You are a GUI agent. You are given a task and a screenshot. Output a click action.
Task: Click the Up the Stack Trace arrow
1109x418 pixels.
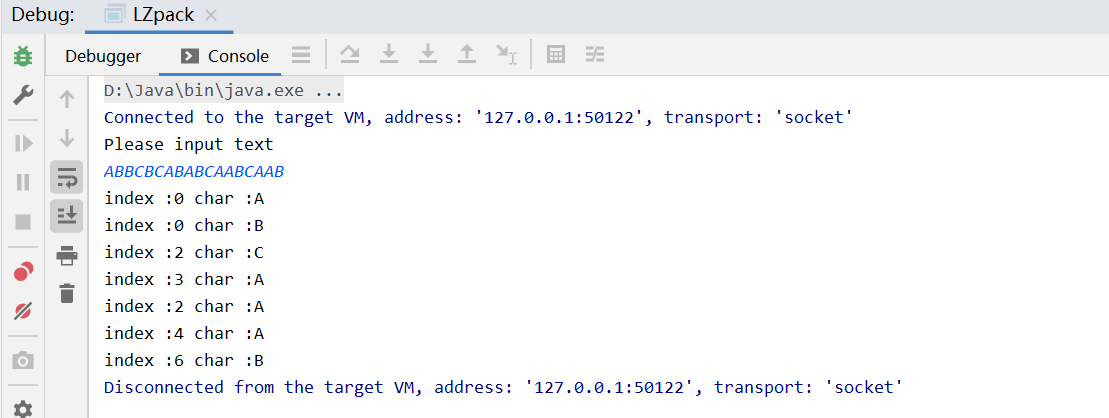(x=67, y=99)
